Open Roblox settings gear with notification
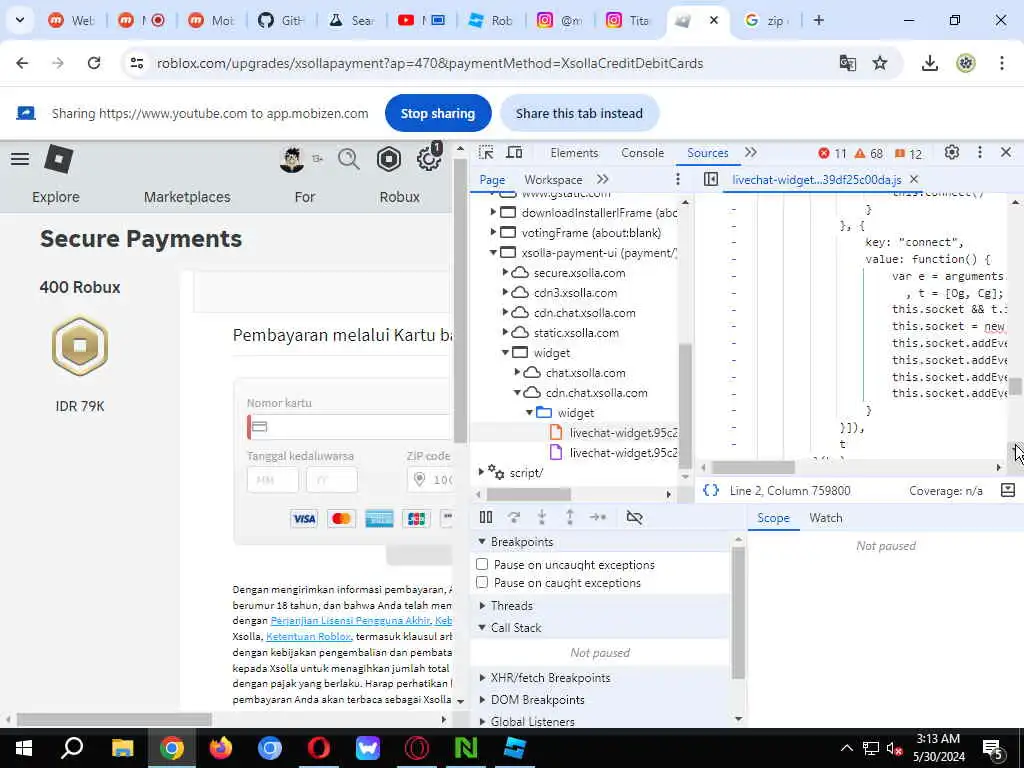Viewport: 1024px width, 768px height. [x=428, y=159]
